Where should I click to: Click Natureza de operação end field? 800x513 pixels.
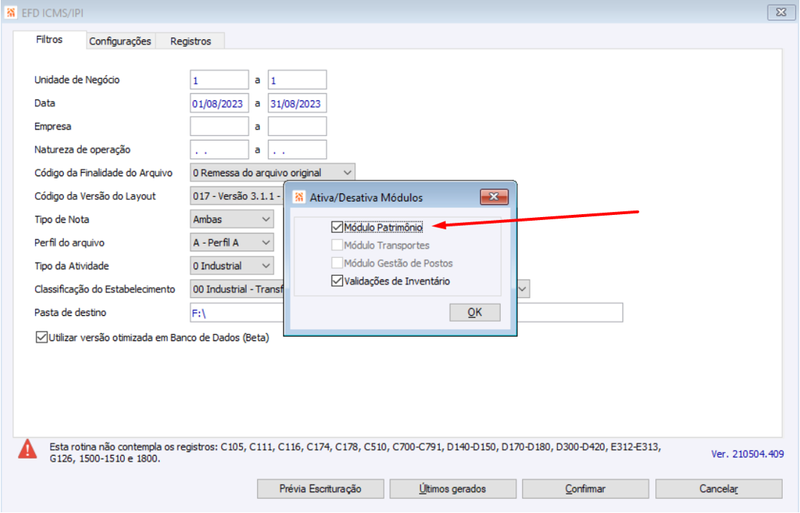[297, 150]
